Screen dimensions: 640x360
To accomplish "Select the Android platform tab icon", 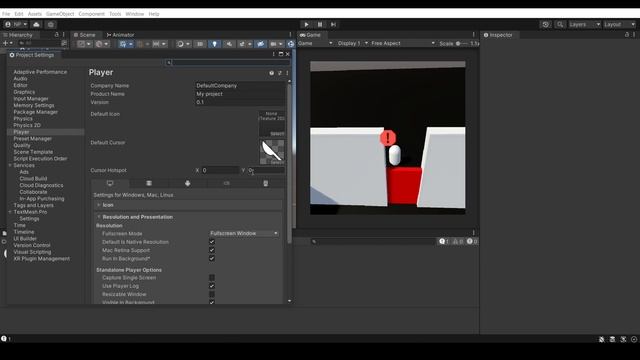I will (188, 183).
